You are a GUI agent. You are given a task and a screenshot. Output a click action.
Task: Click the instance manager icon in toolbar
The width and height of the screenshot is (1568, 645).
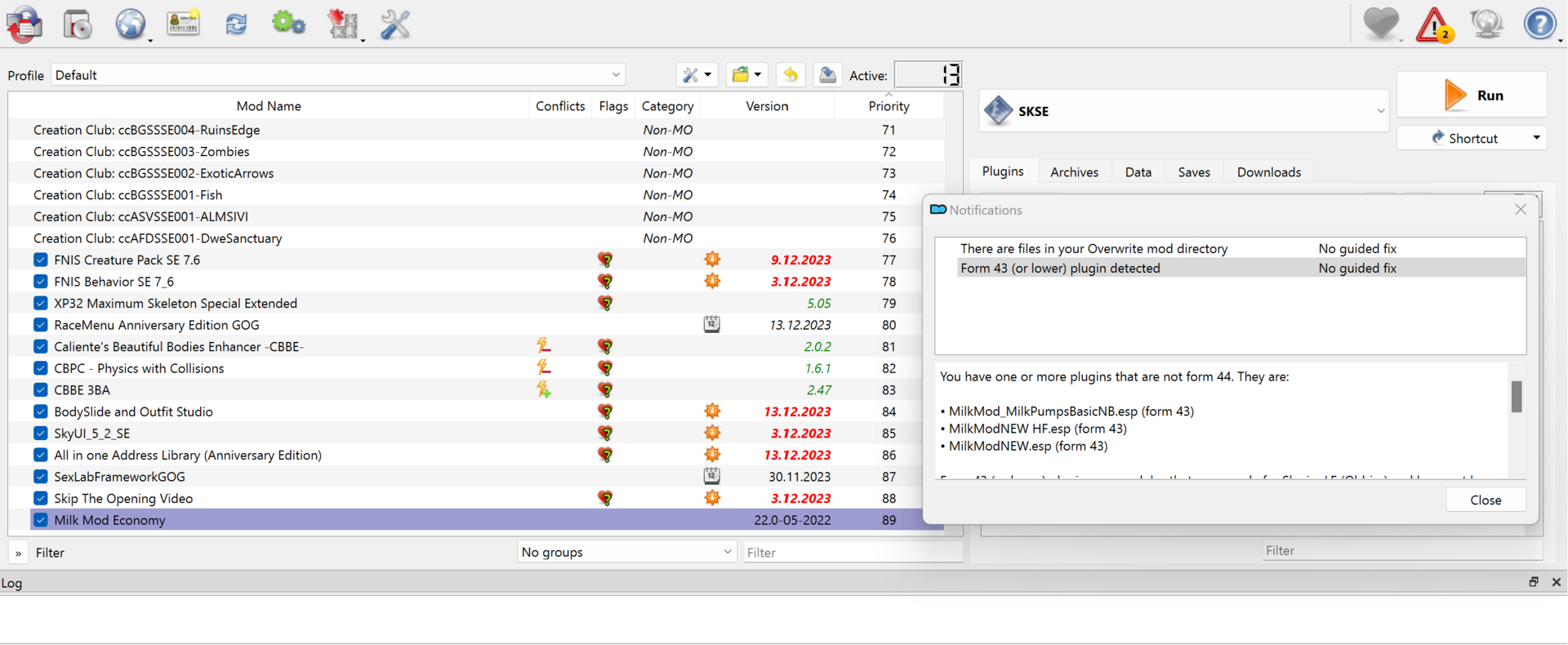(x=24, y=24)
